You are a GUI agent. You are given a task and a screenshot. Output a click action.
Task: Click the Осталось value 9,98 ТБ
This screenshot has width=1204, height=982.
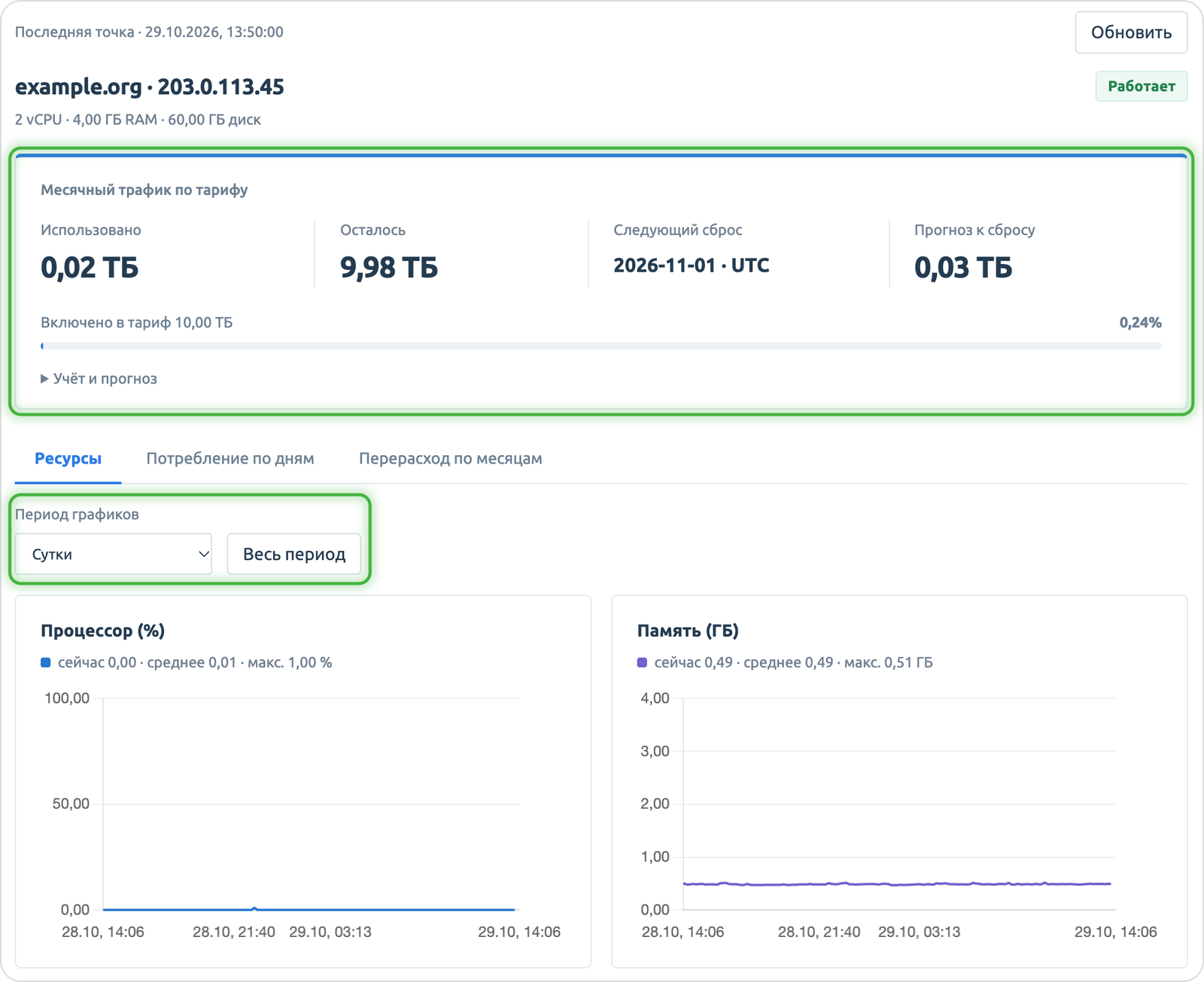(x=389, y=267)
